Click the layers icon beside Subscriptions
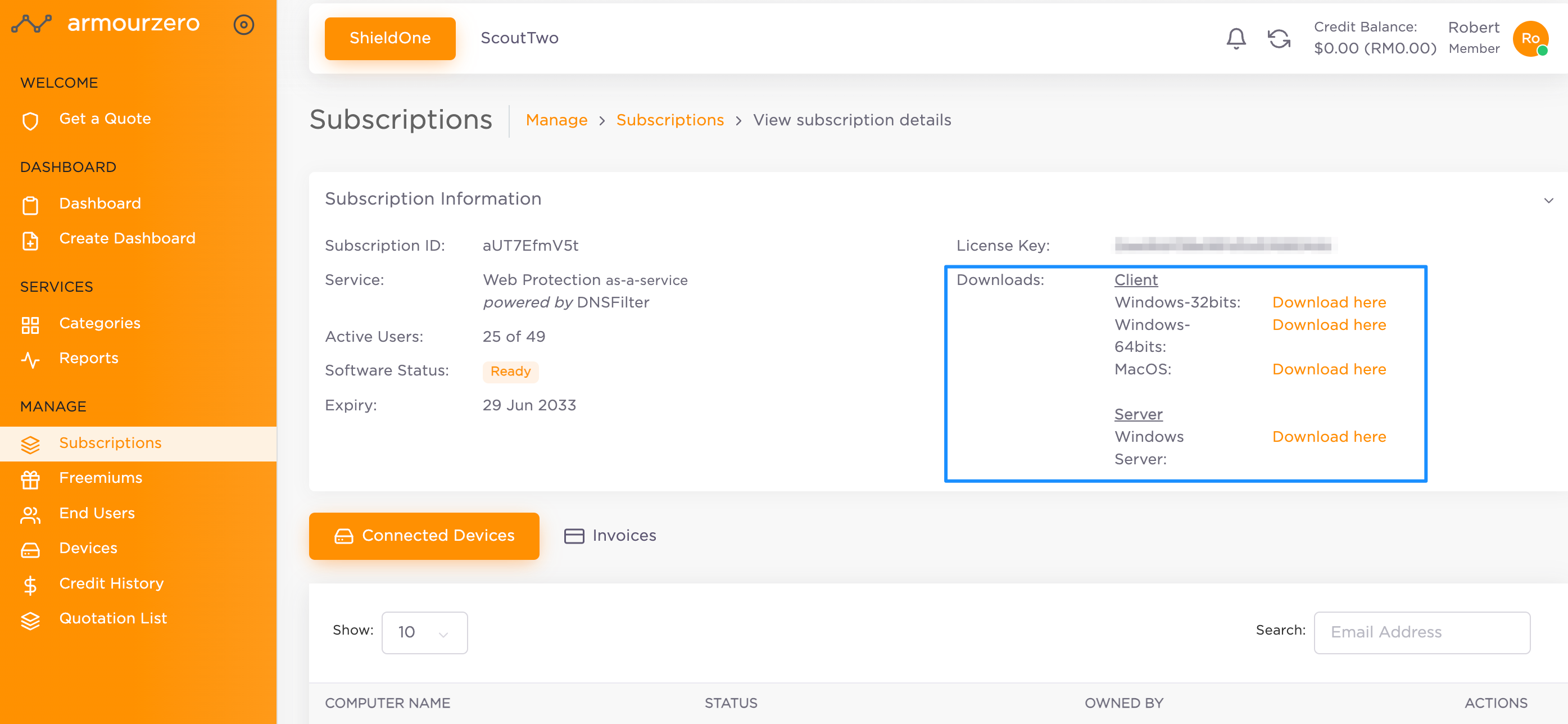Image resolution: width=1568 pixels, height=724 pixels. (x=30, y=445)
